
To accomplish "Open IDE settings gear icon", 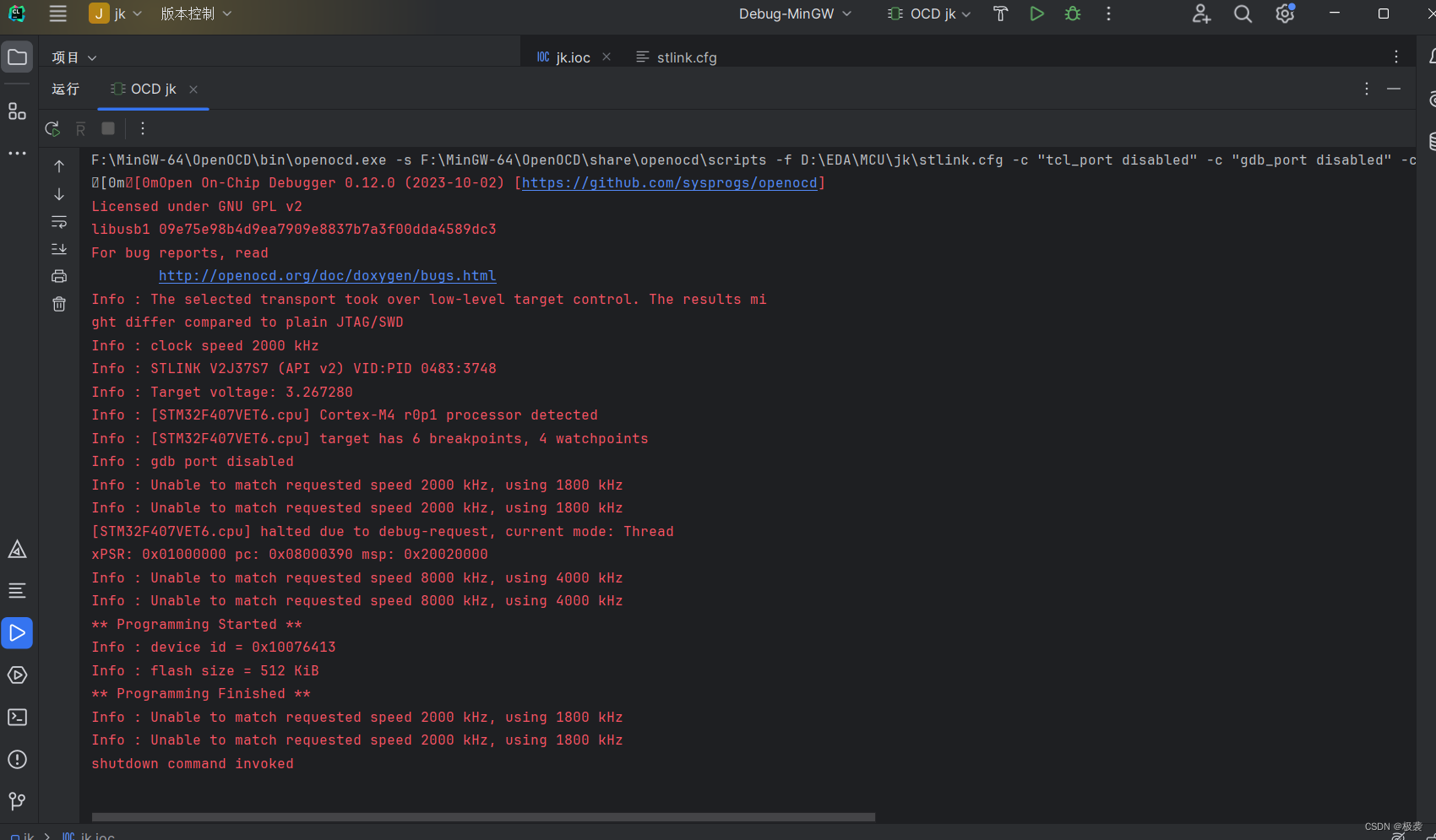I will pos(1285,14).
